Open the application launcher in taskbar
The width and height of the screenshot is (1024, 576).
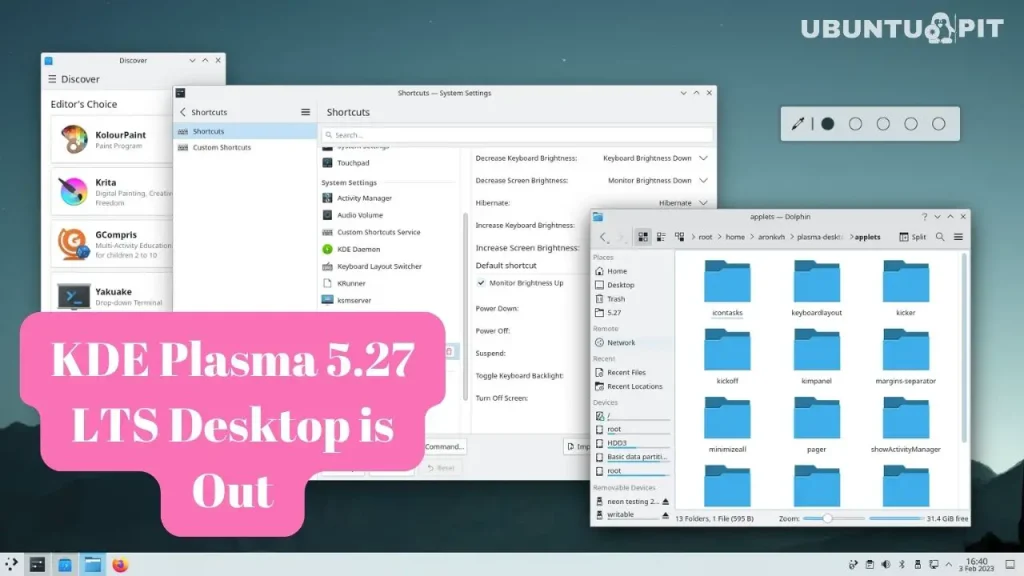click(11, 564)
